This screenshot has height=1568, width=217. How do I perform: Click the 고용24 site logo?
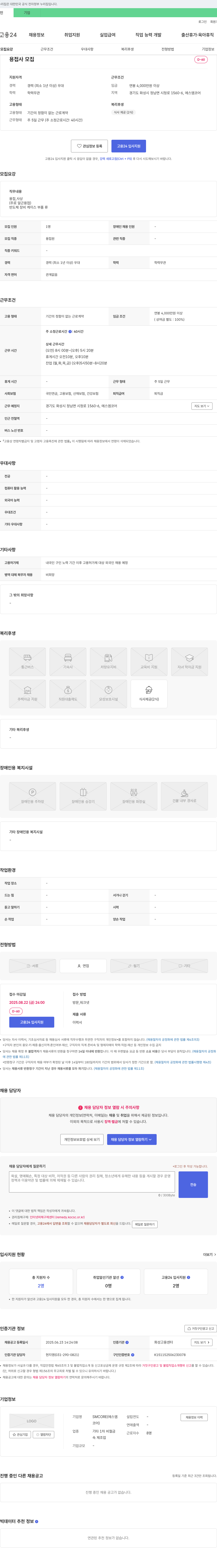[9, 35]
